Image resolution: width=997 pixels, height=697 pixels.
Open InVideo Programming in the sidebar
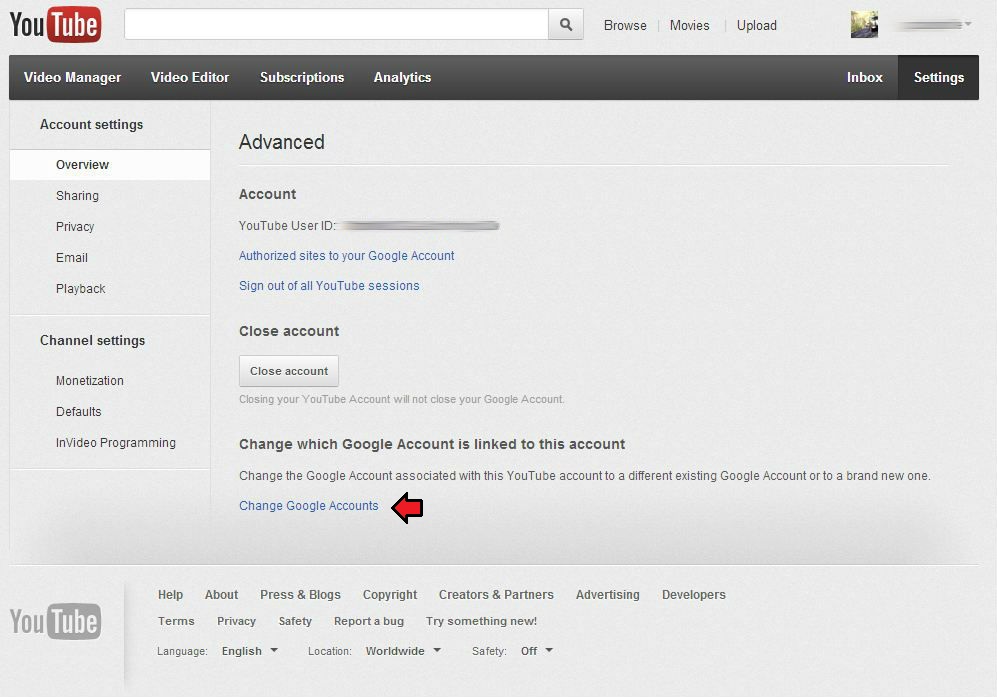[x=116, y=443]
